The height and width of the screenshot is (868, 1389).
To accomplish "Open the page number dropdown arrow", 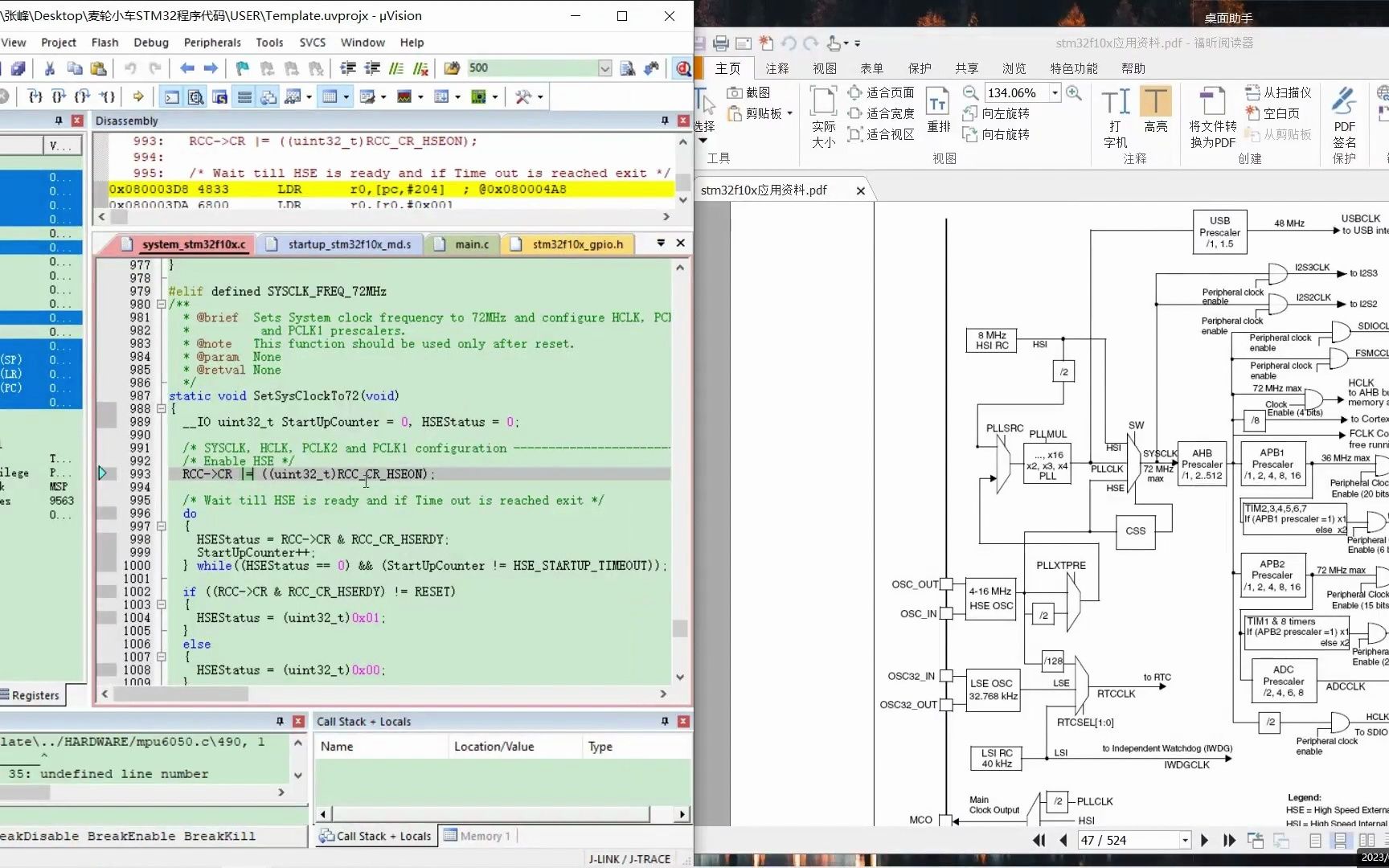I will click(x=1185, y=840).
